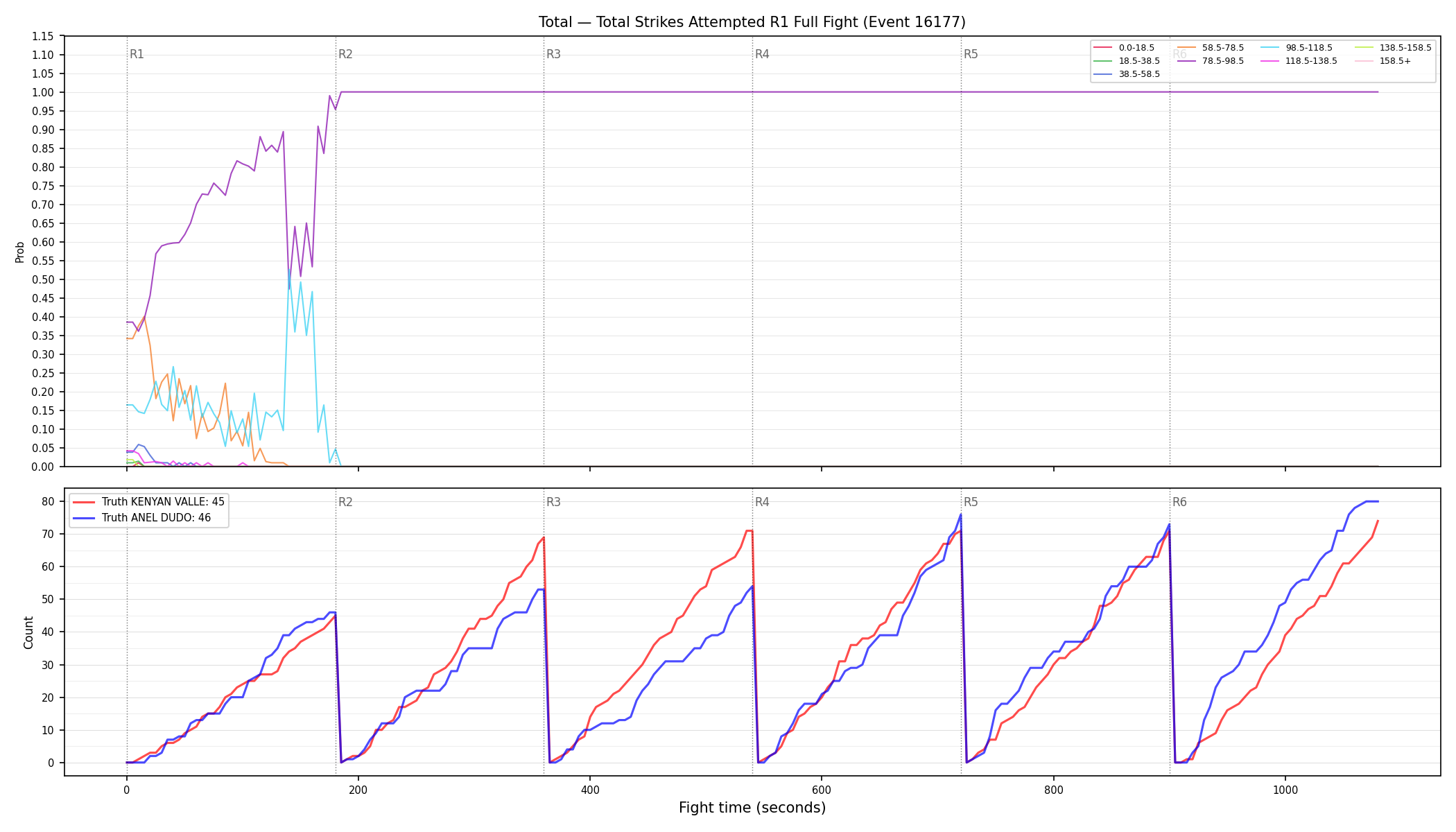Click the 1.15 tick on Prob axis
This screenshot has height=832, width=1456.
click(43, 37)
